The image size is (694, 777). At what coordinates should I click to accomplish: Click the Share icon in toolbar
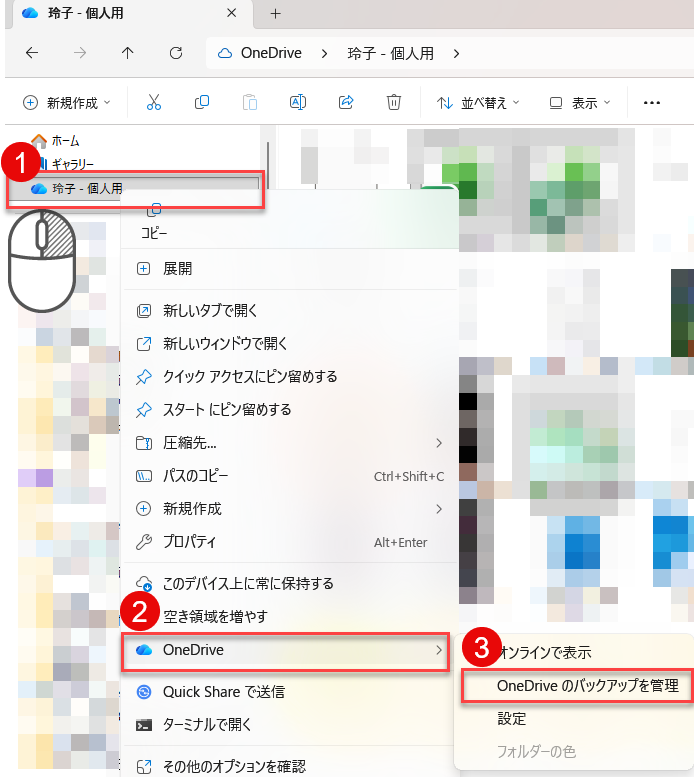pyautogui.click(x=347, y=102)
